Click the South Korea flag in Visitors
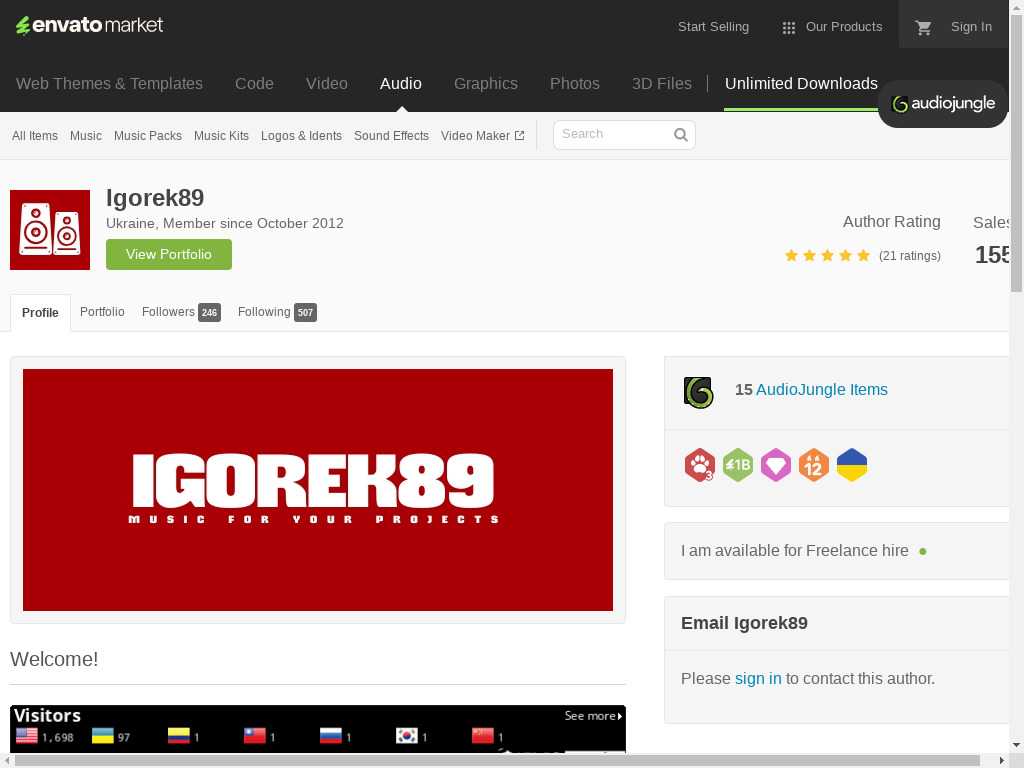Image resolution: width=1024 pixels, height=768 pixels. [x=407, y=736]
